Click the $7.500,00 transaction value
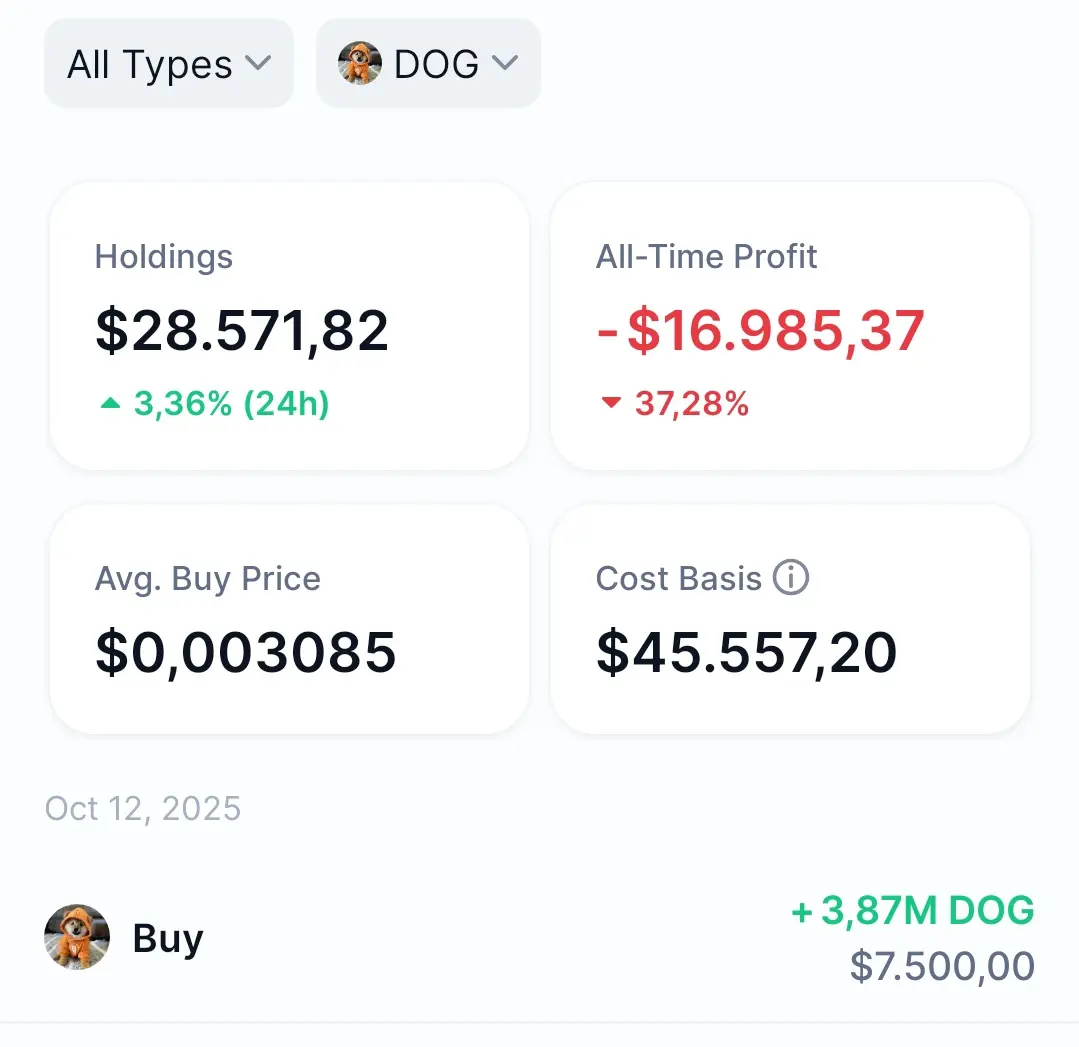 pyautogui.click(x=942, y=966)
